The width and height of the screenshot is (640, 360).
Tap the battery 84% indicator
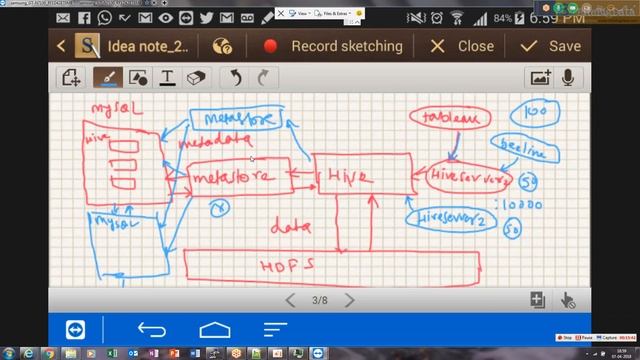[509, 18]
